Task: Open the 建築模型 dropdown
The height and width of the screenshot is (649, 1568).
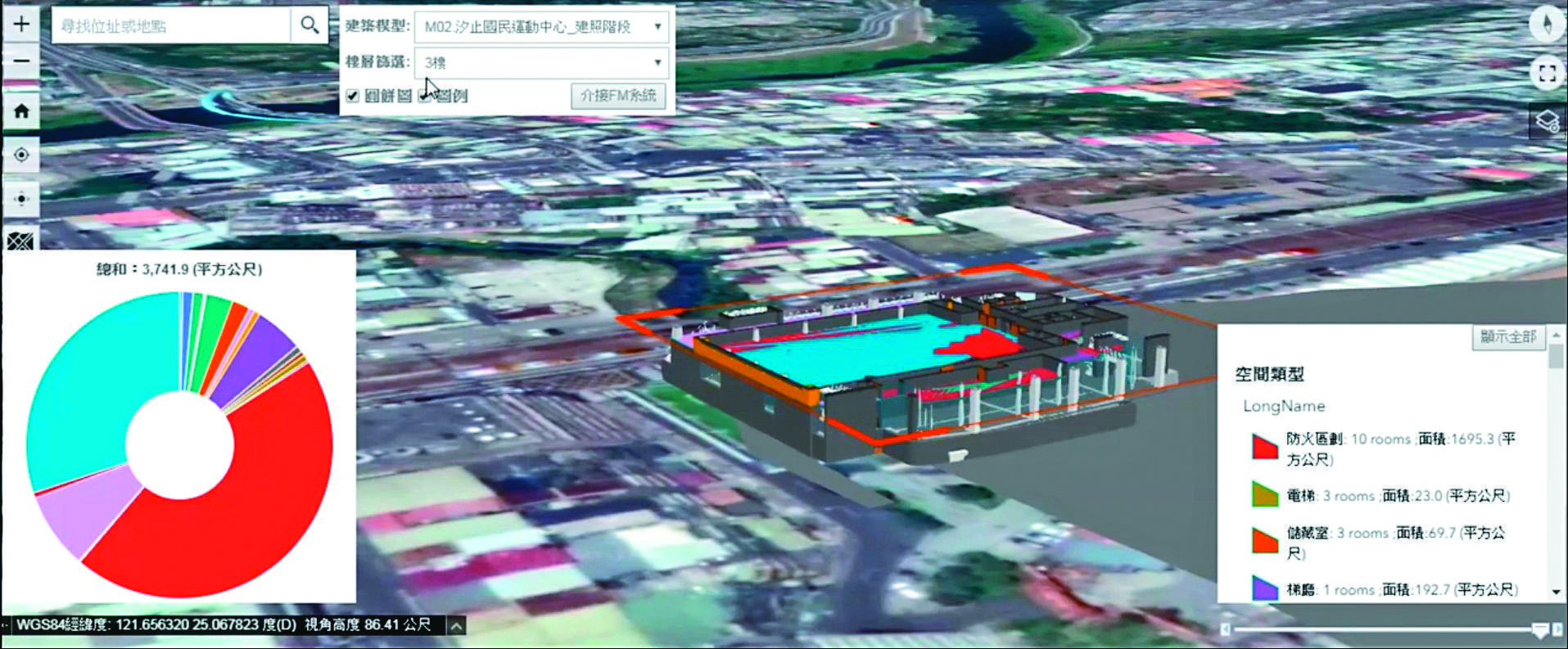Action: [x=541, y=27]
